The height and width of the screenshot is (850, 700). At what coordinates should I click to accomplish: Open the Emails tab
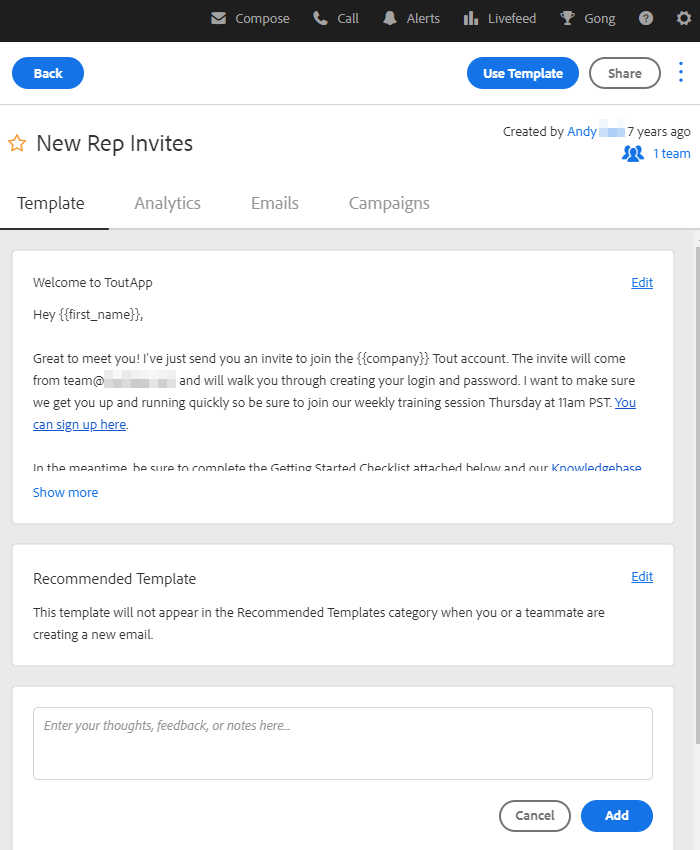pyautogui.click(x=275, y=203)
